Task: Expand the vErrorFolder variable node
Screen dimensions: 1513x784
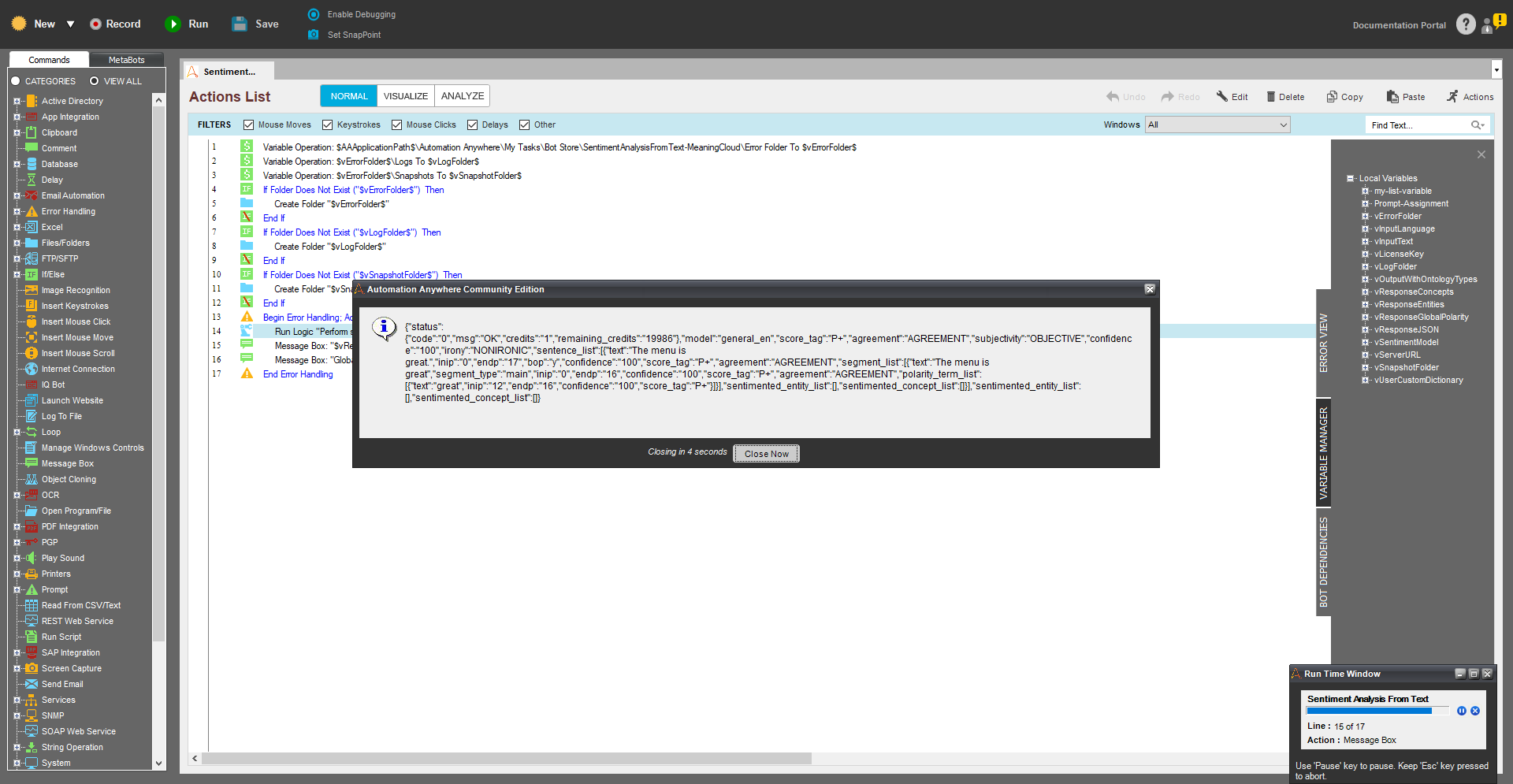Action: (x=1366, y=216)
